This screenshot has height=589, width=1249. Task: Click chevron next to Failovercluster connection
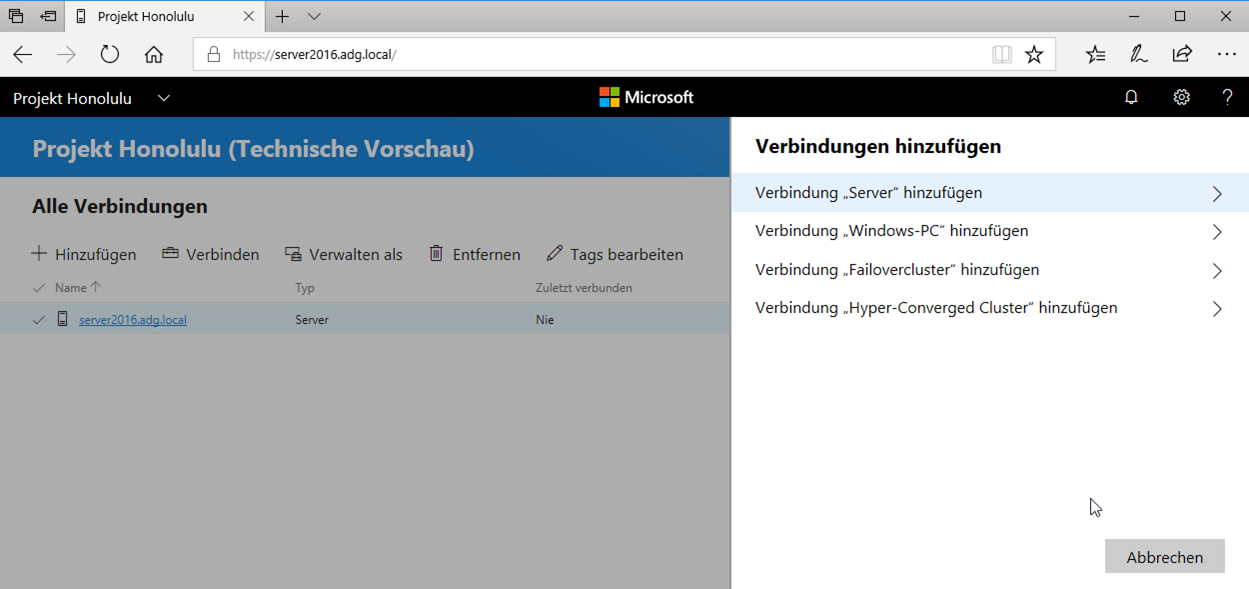tap(1217, 271)
